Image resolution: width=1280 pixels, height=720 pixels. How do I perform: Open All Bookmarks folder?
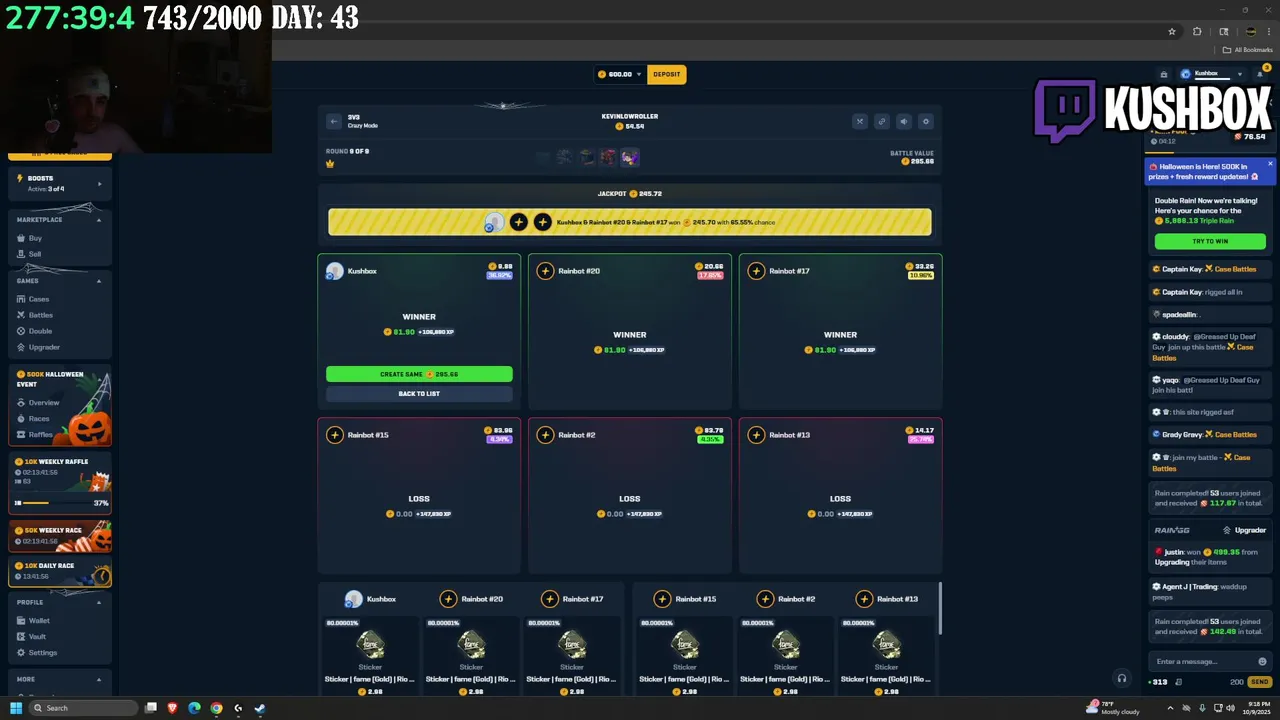pos(1248,50)
